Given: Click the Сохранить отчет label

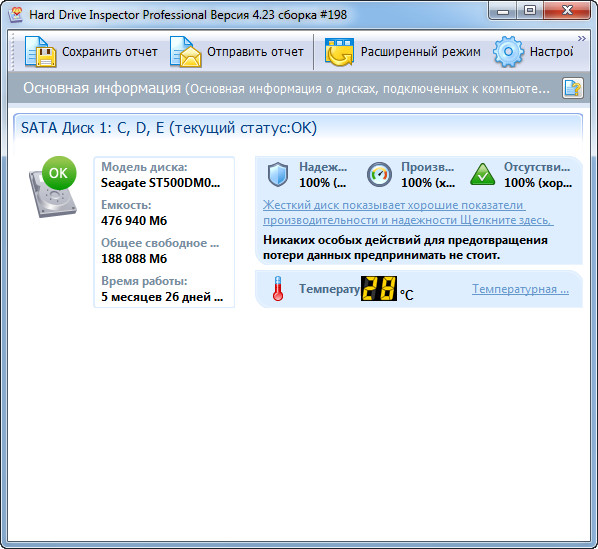Looking at the screenshot, I should 110,52.
